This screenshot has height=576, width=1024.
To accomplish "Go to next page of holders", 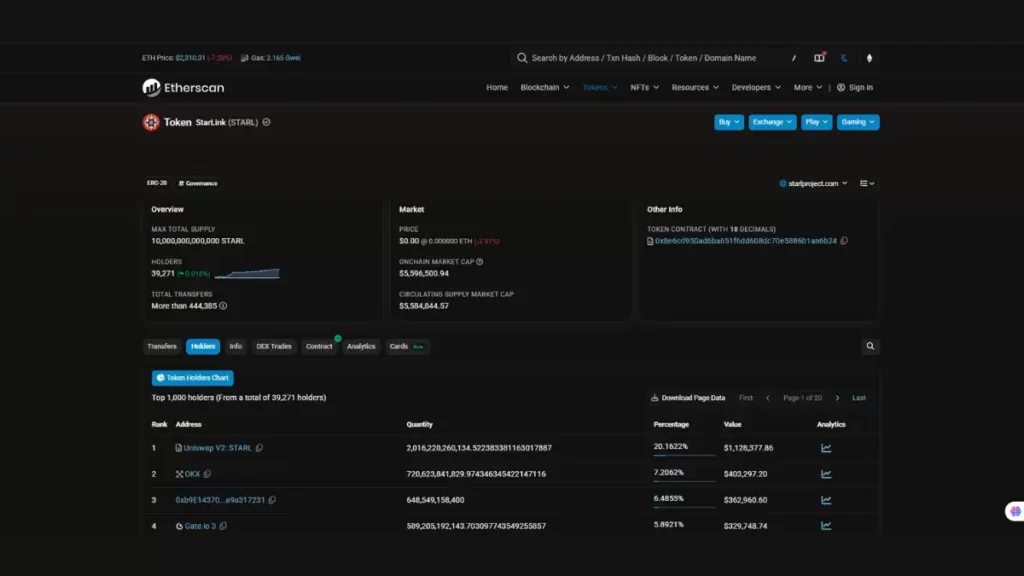I will 837,398.
